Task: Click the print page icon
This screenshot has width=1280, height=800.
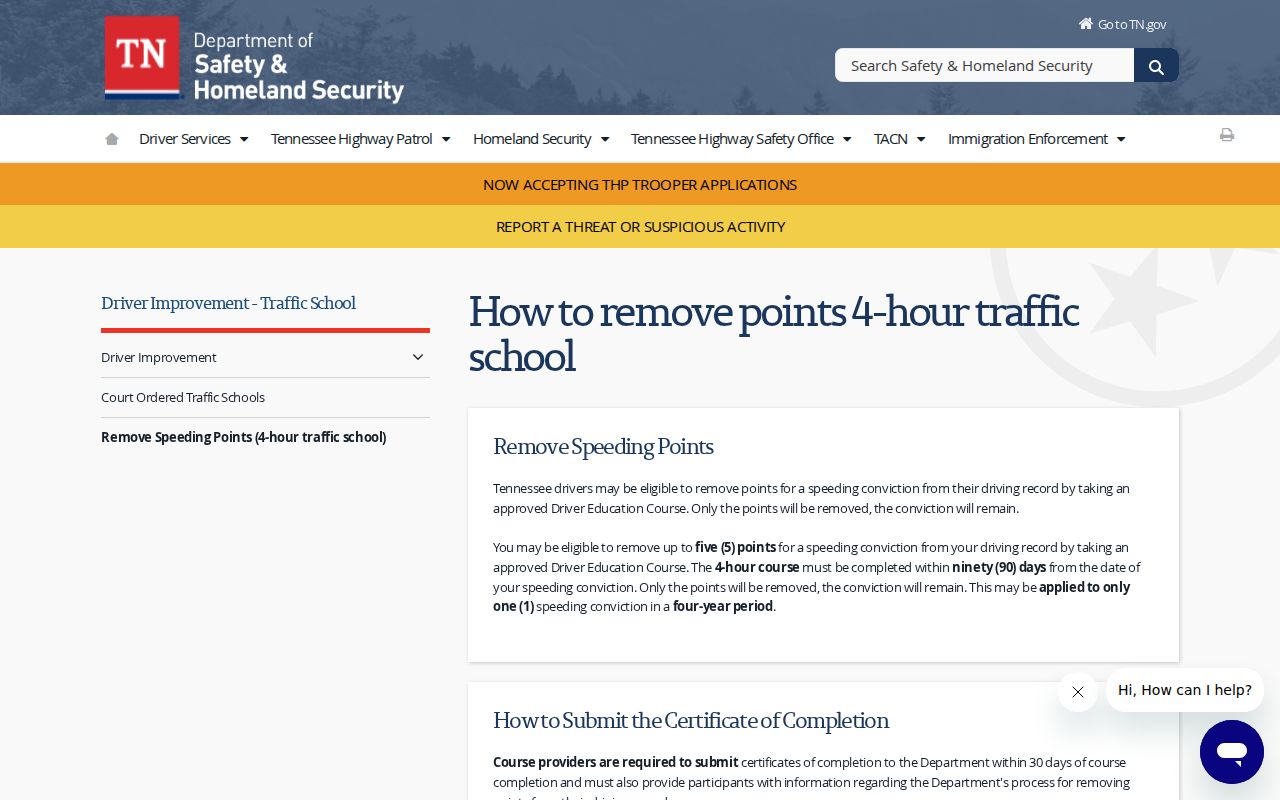Action: 1227,135
